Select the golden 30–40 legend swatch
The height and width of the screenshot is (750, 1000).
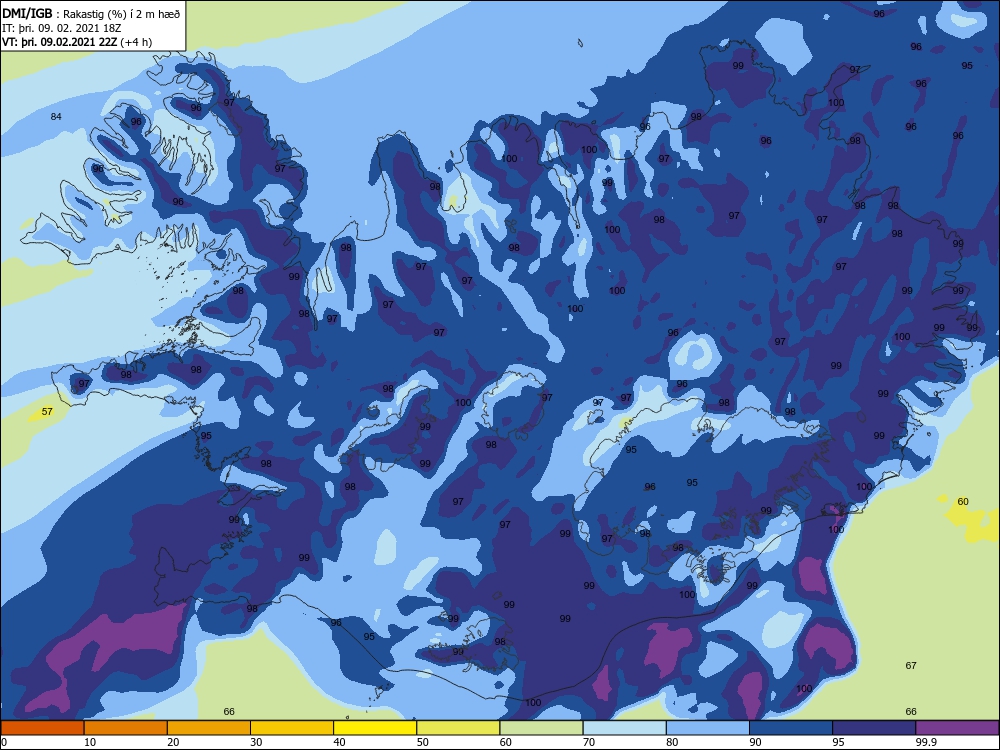point(292,728)
